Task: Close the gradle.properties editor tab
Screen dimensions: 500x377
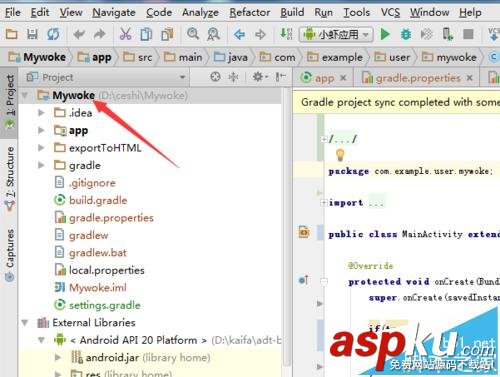Action: click(x=469, y=78)
